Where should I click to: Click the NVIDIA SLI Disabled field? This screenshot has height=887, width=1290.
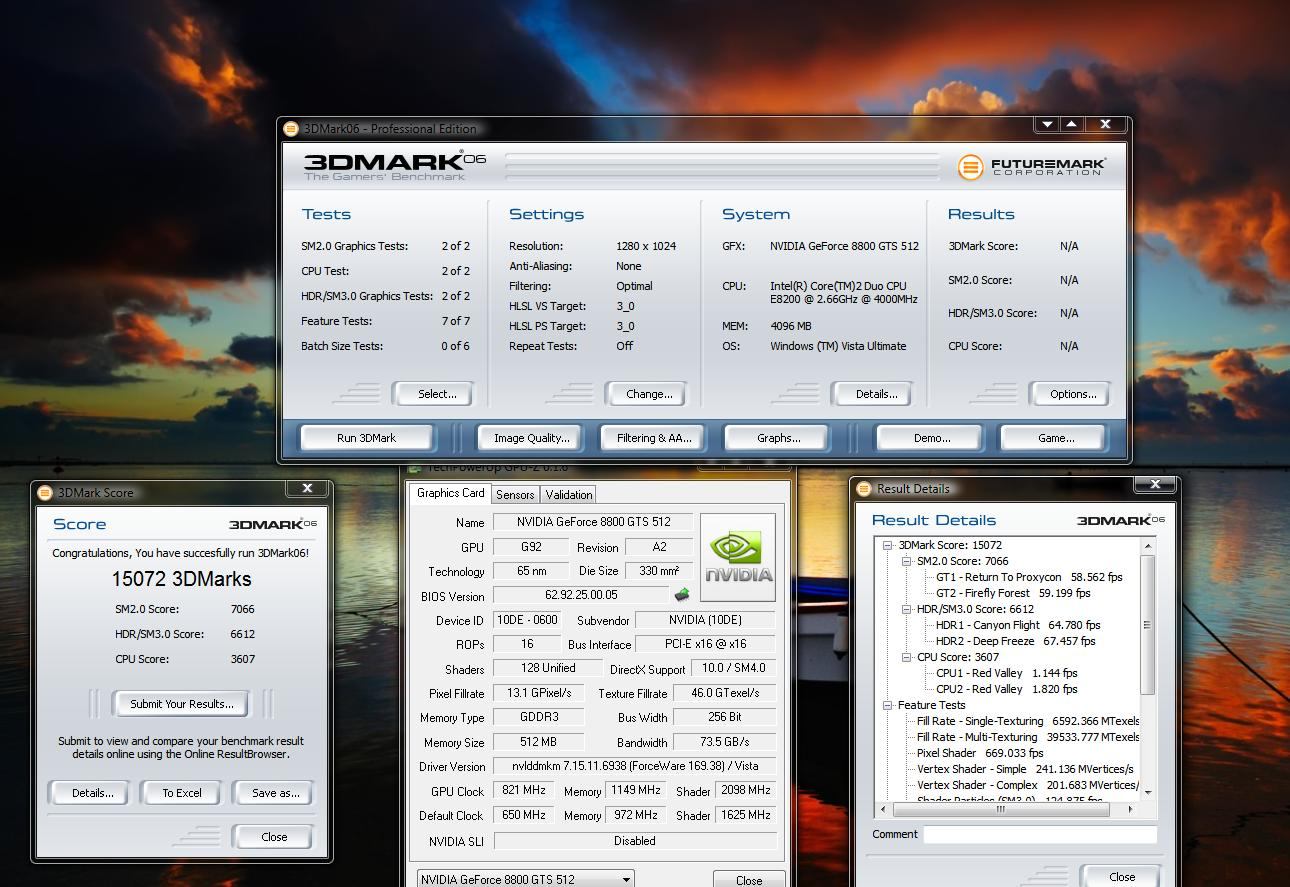click(635, 841)
